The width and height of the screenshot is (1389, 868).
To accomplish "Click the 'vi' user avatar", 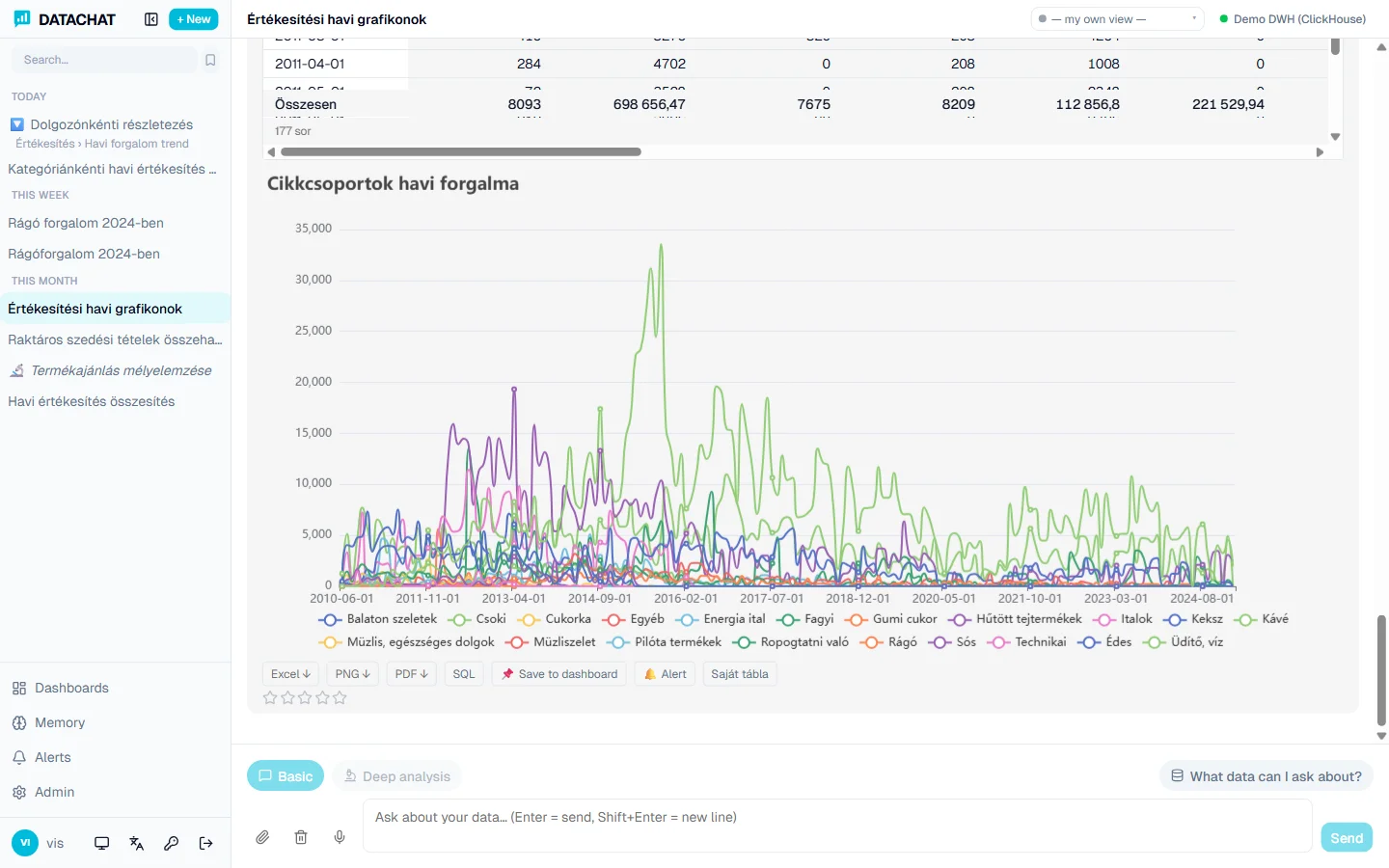I will (x=25, y=843).
